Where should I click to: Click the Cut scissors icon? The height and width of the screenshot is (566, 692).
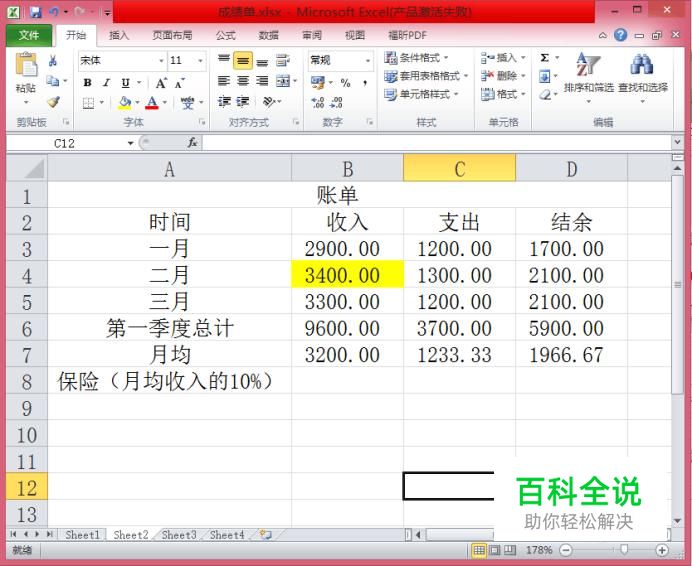coord(53,60)
